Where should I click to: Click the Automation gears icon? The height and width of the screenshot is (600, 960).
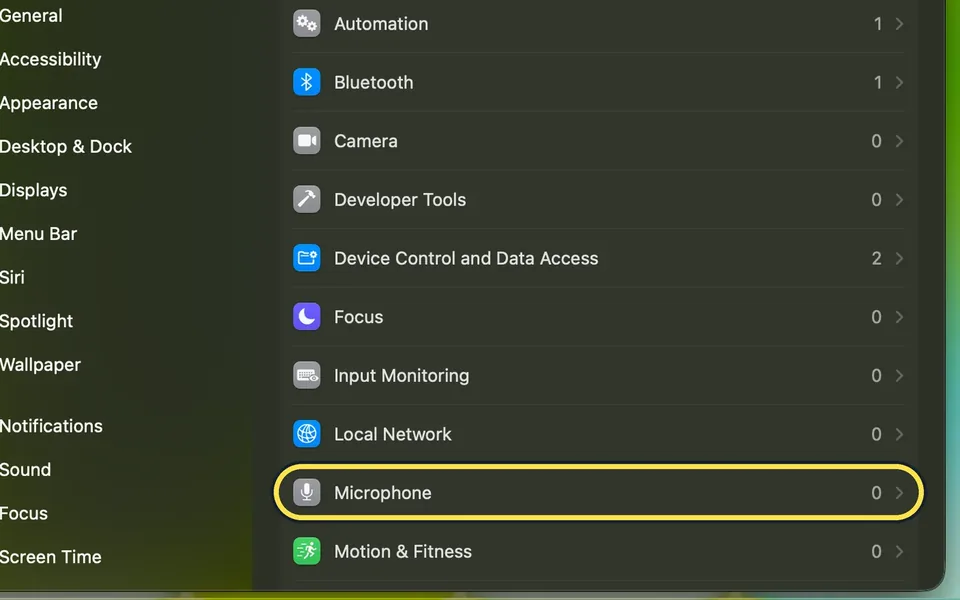(307, 24)
